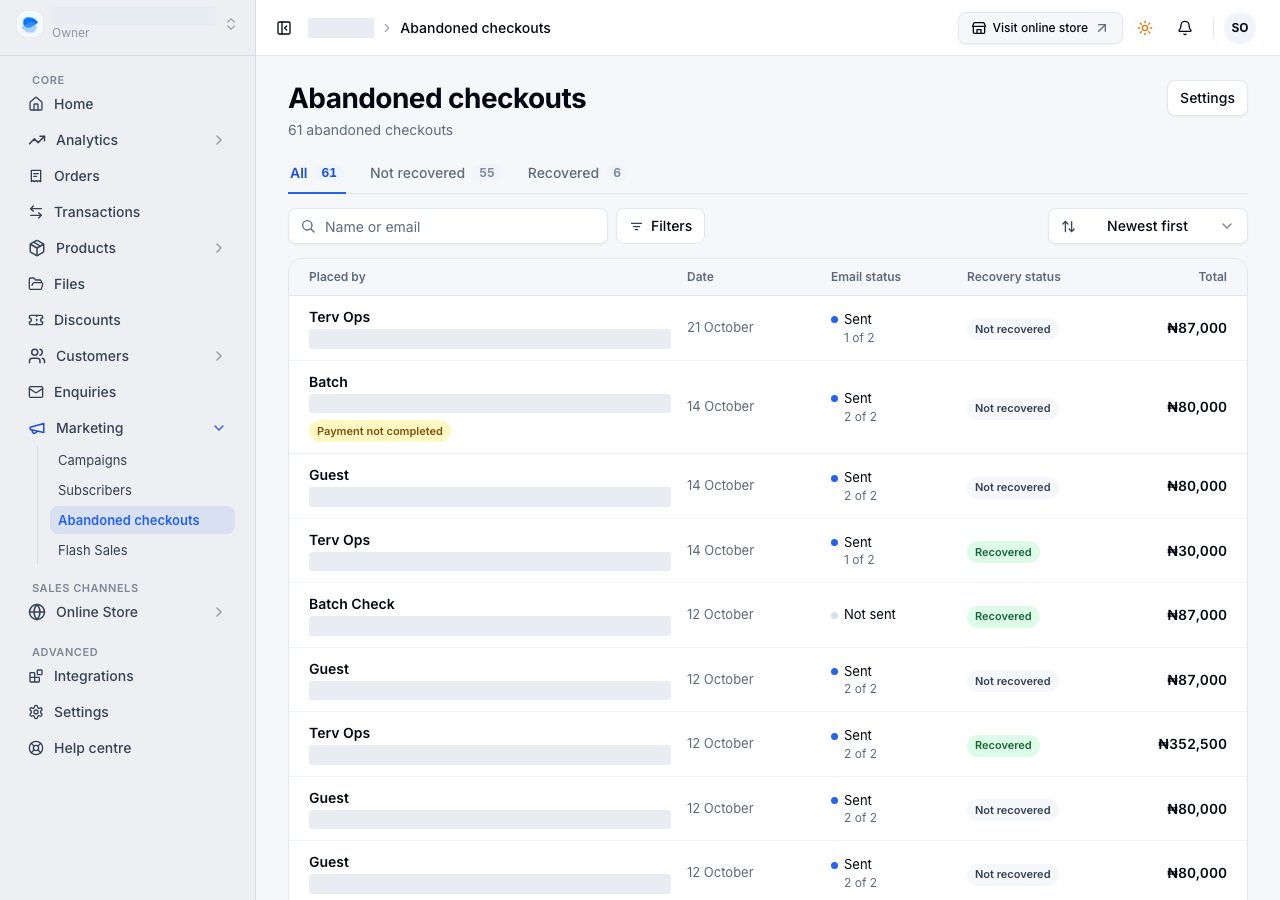Viewport: 1280px width, 900px height.
Task: Switch to the Not recovered tab
Action: coord(433,173)
